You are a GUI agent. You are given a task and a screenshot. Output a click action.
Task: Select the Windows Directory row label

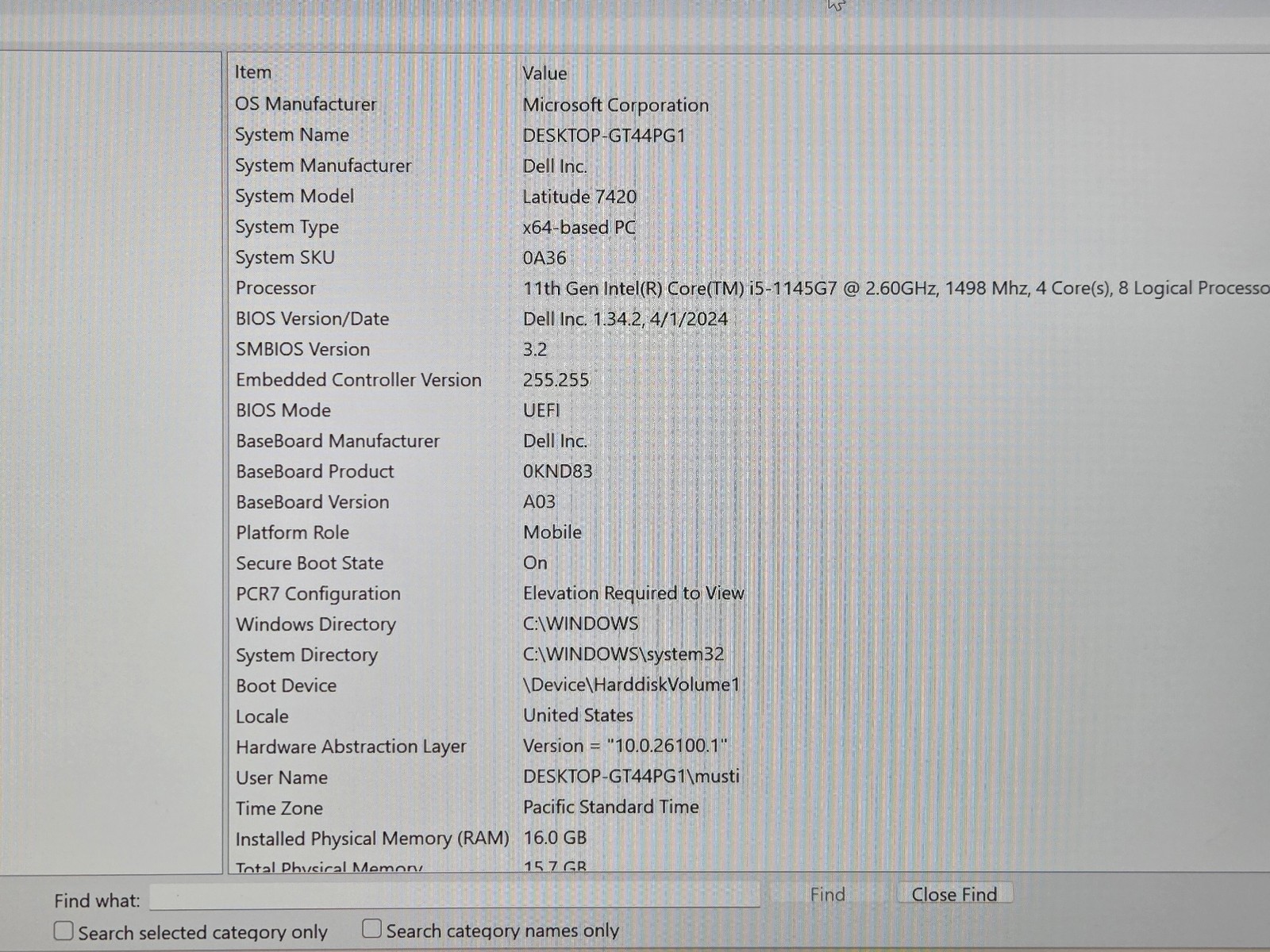click(x=316, y=624)
